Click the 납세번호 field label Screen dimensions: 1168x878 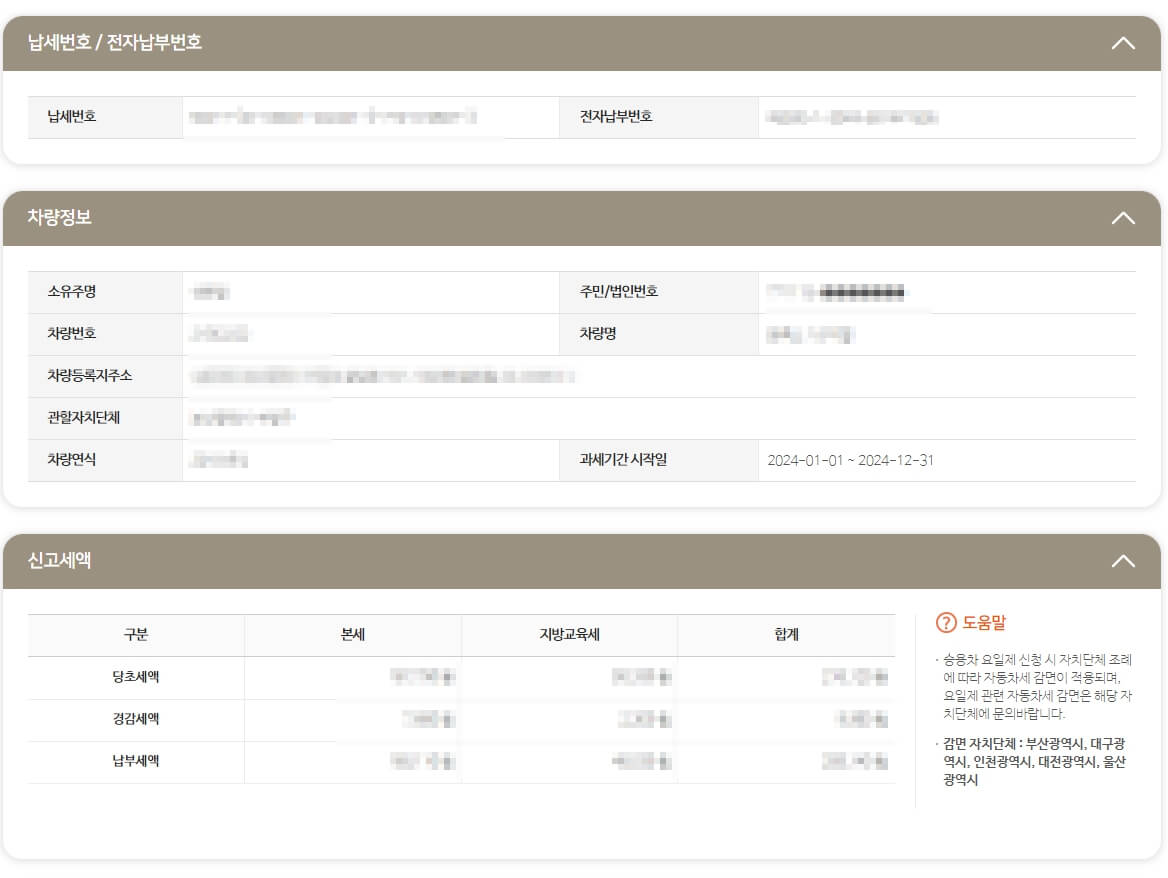click(x=72, y=116)
